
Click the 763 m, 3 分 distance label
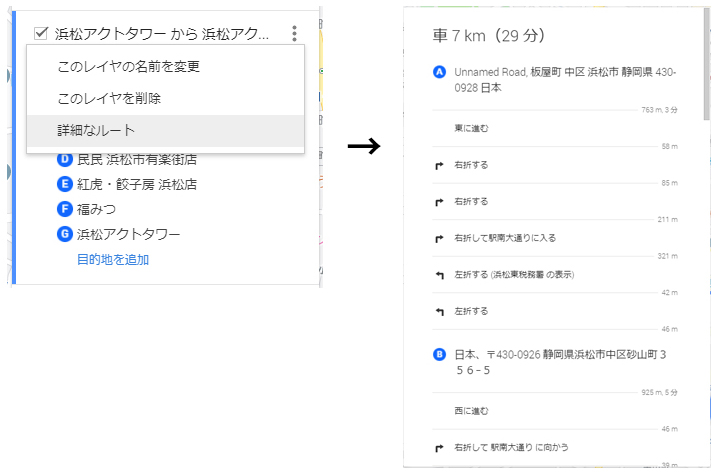(659, 110)
